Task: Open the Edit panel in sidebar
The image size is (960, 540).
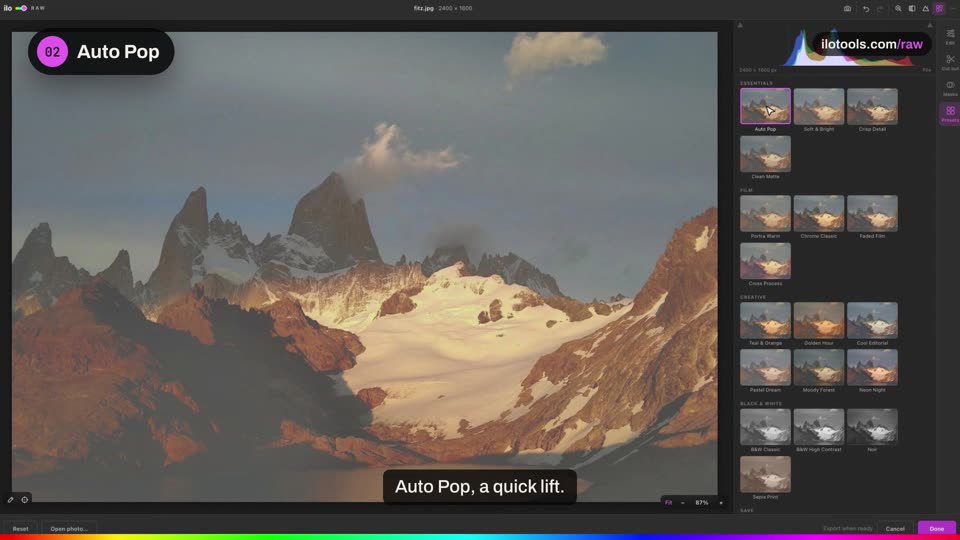Action: [950, 37]
